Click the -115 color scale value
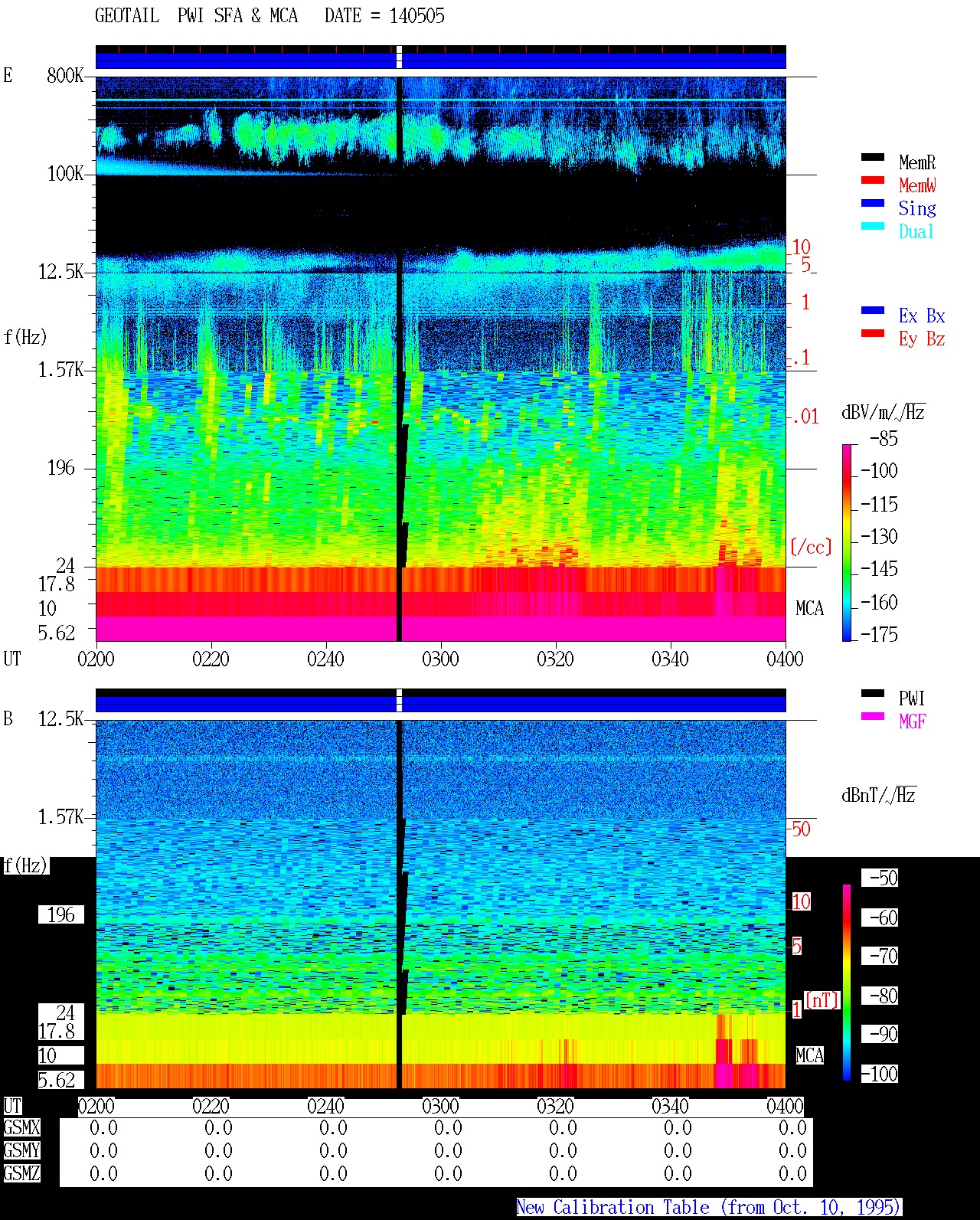The height and width of the screenshot is (1220, 980). pos(879,504)
